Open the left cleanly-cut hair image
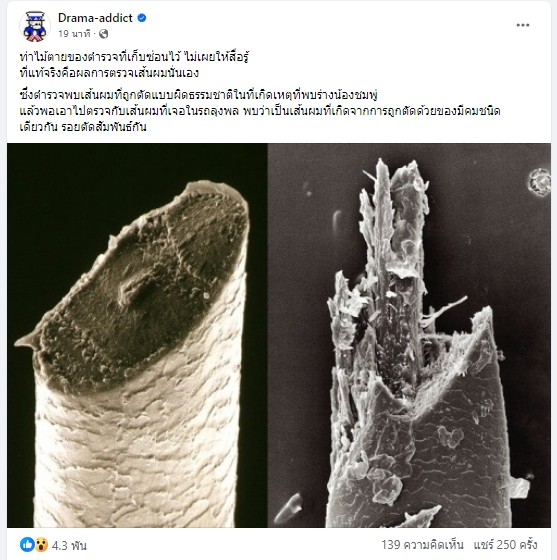 coord(137,335)
